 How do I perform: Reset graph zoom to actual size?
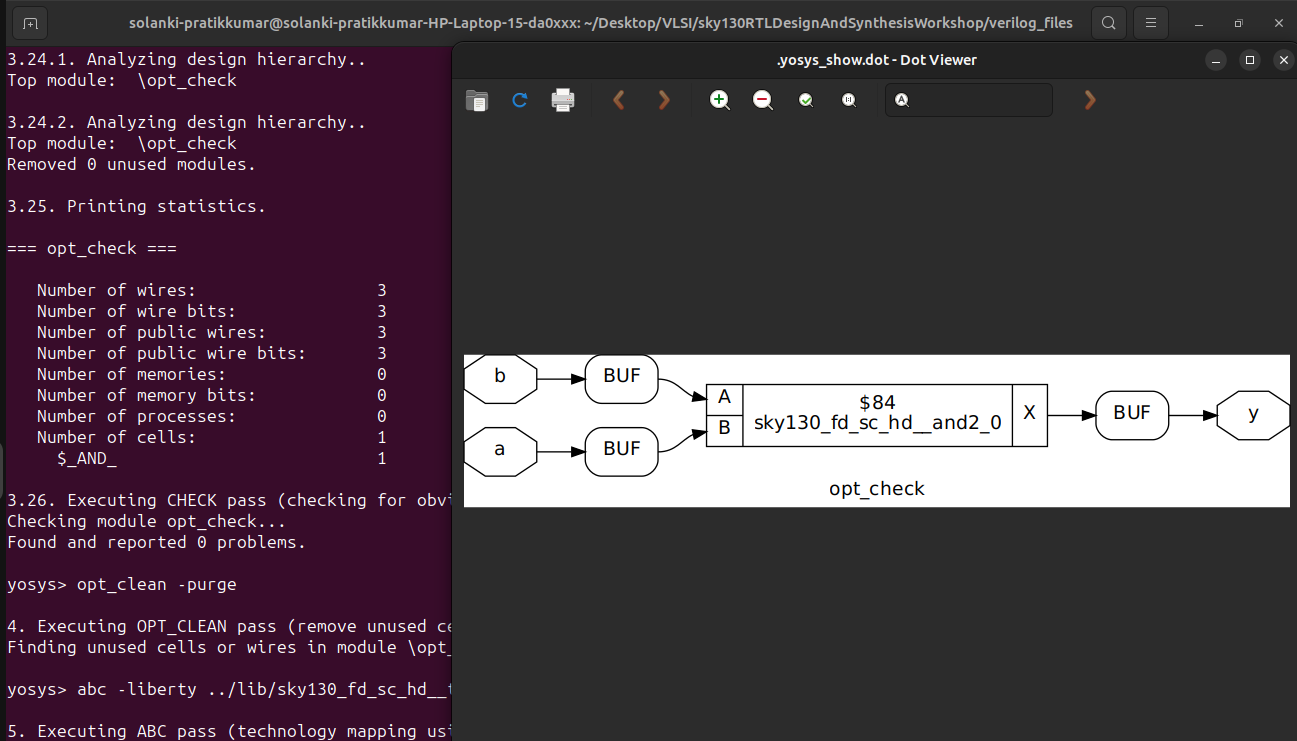[x=849, y=100]
